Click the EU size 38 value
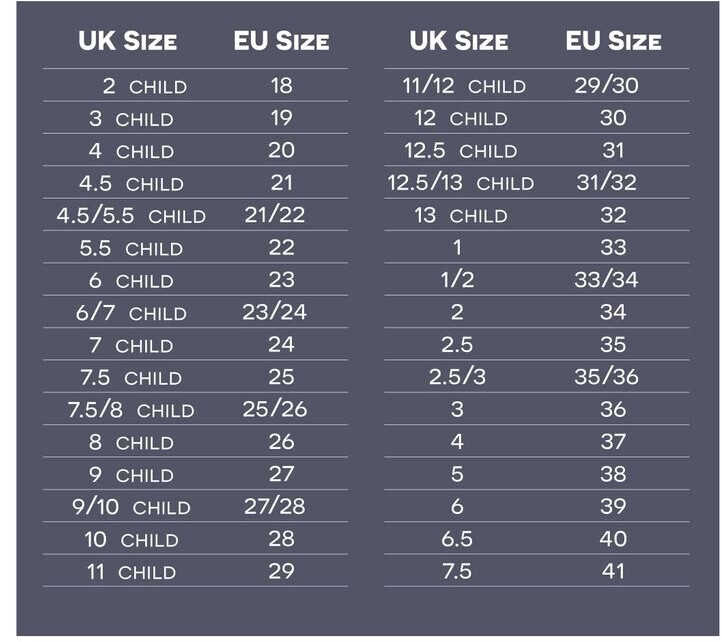 point(613,474)
